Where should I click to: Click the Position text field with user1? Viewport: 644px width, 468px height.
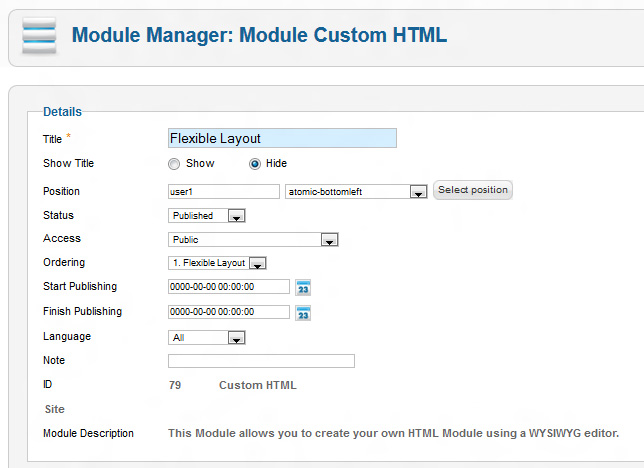pyautogui.click(x=224, y=191)
